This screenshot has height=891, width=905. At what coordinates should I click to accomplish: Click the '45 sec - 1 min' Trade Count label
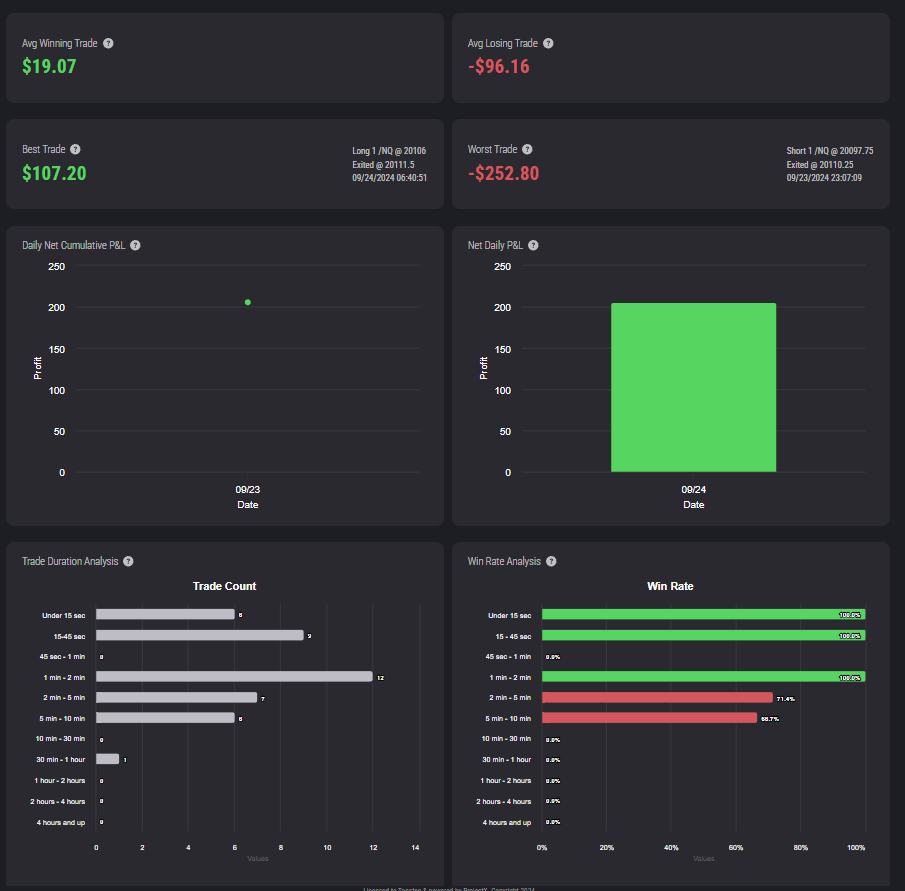62,657
